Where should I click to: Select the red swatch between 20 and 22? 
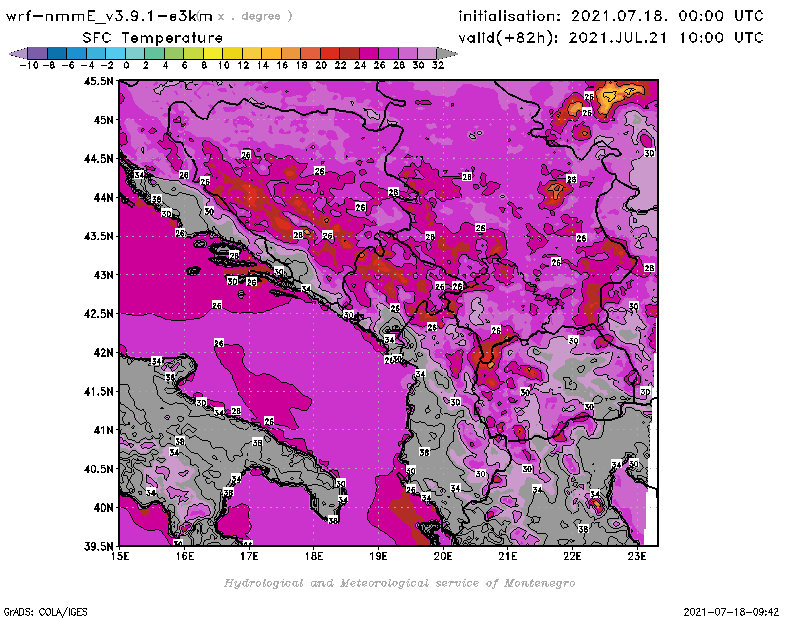[330, 53]
